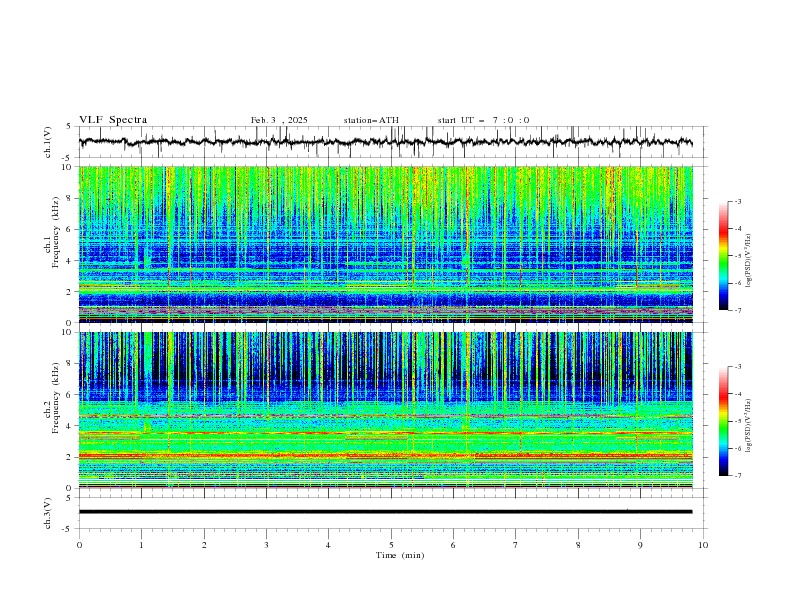The image size is (792, 612).
Task: Click the upper colorbar "log(PSD)(V²/Hz)" label
Action: coord(749,261)
